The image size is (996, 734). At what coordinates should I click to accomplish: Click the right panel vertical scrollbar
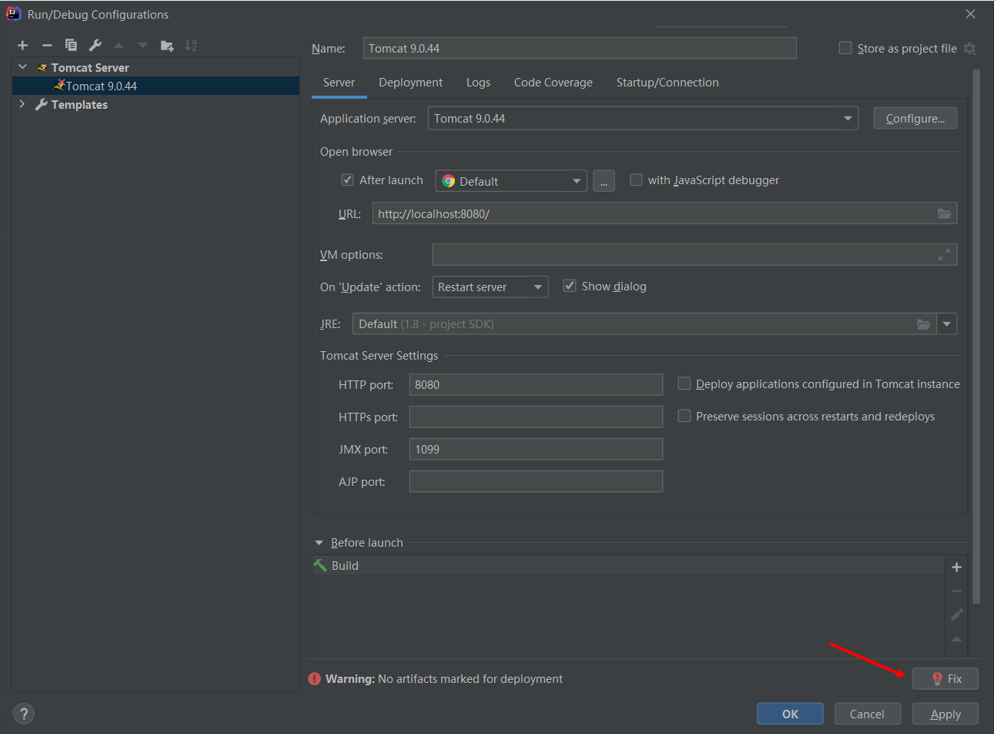point(976,337)
